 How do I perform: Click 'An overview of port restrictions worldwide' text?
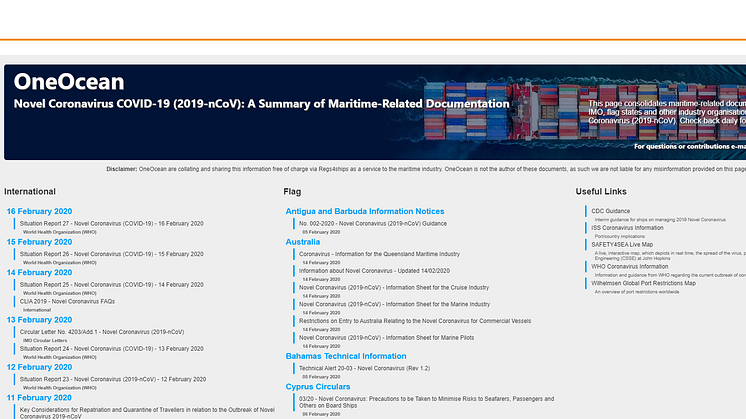point(637,292)
